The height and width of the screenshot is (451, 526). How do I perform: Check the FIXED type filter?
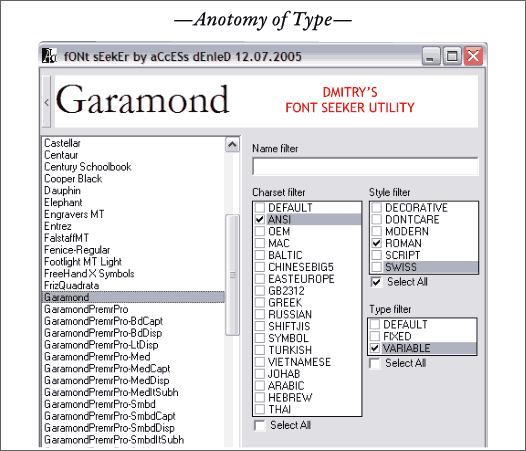pyautogui.click(x=375, y=336)
